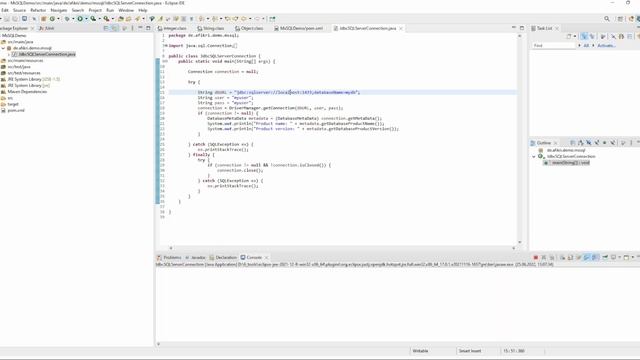Click the Collapse All icon in Package Explorer
Viewport: 640px width, 360px height.
[x=106, y=28]
